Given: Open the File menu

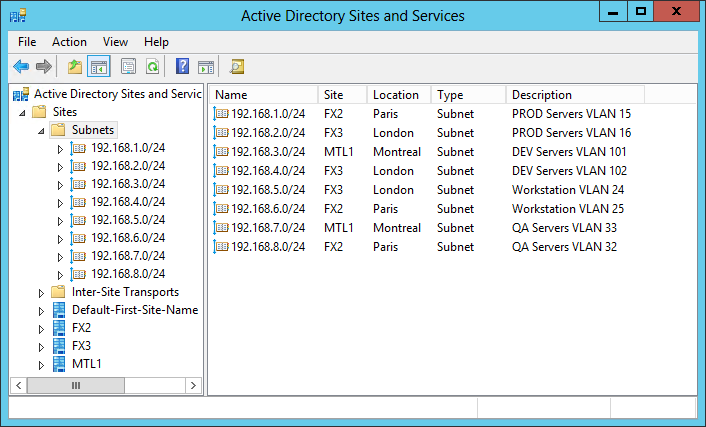Looking at the screenshot, I should pos(27,42).
